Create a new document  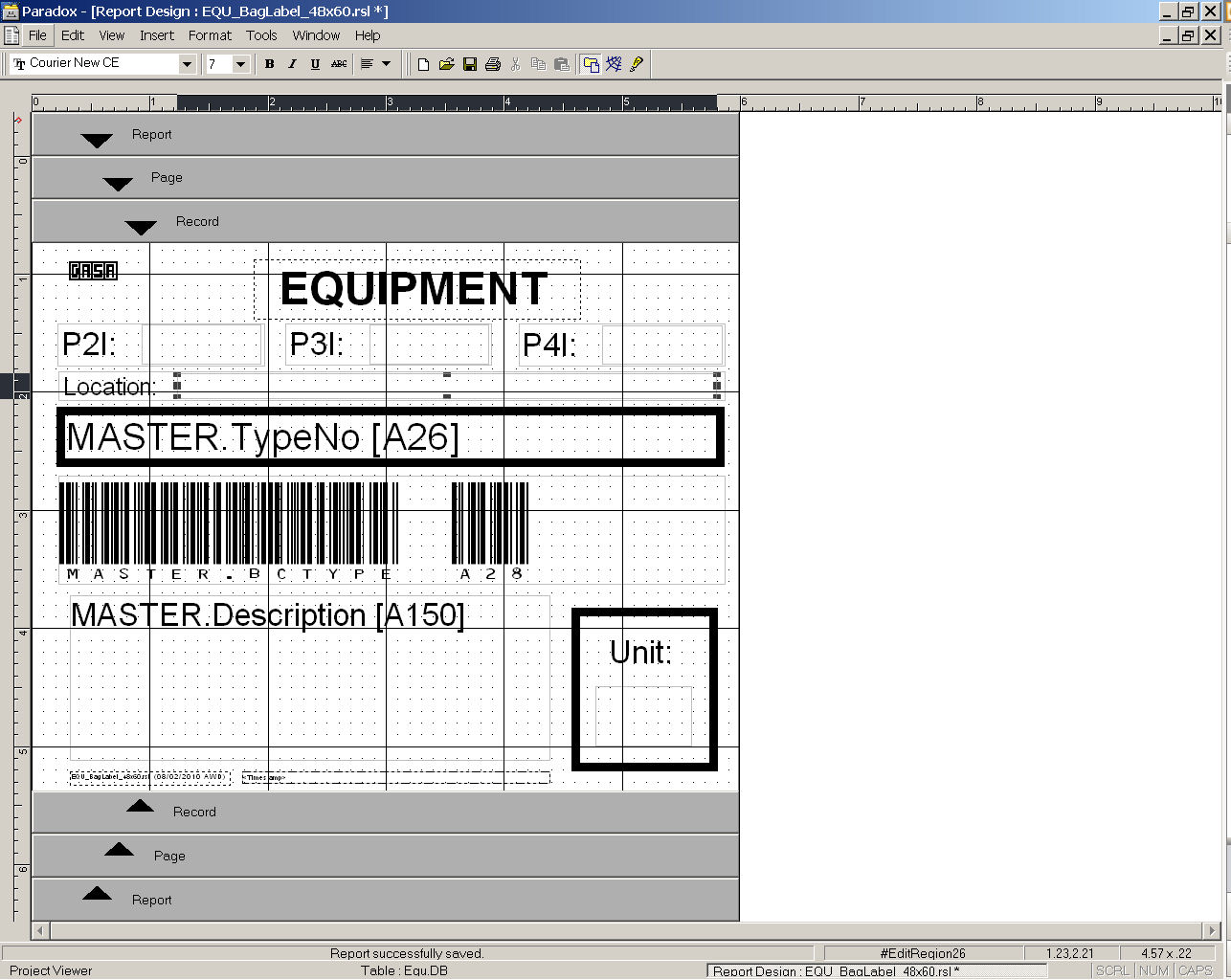click(423, 64)
